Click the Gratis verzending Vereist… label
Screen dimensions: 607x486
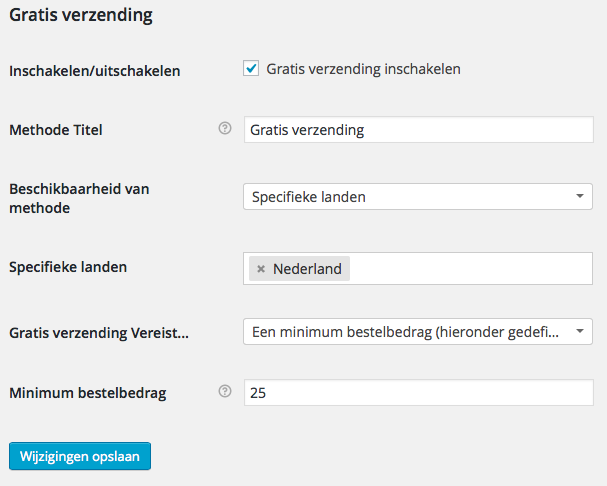coord(99,333)
